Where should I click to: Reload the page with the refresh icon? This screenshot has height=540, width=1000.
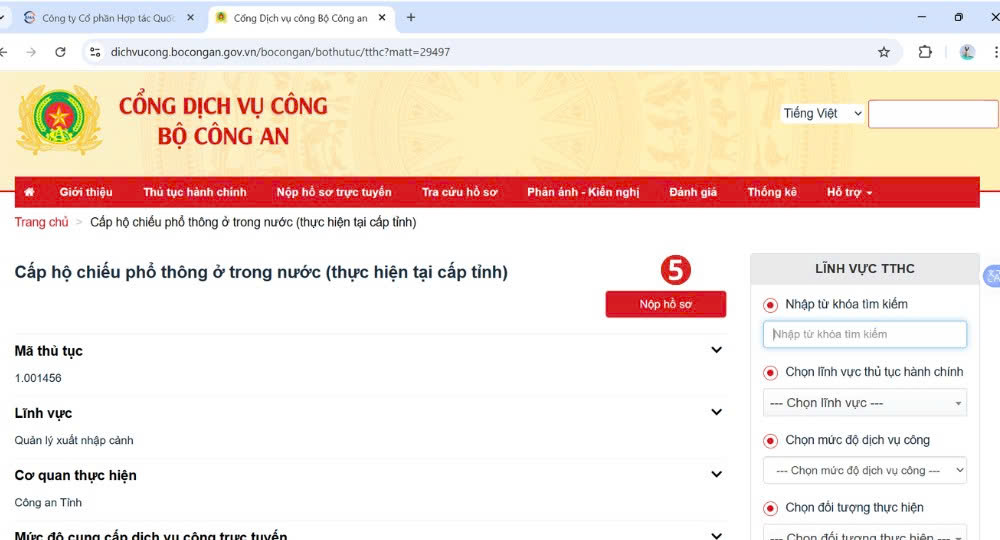[60, 52]
